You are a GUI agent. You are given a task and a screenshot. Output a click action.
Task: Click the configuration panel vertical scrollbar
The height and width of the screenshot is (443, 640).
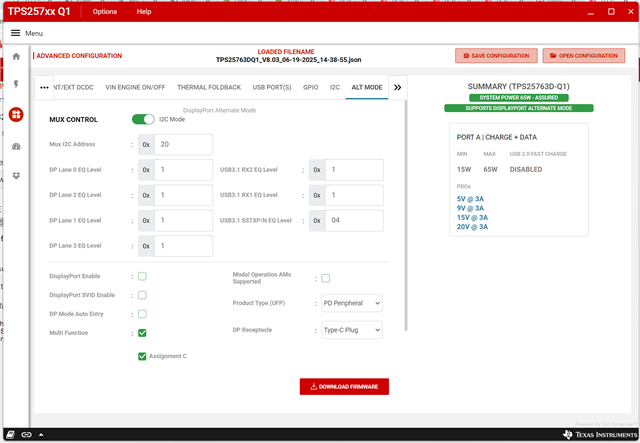pyautogui.click(x=406, y=216)
